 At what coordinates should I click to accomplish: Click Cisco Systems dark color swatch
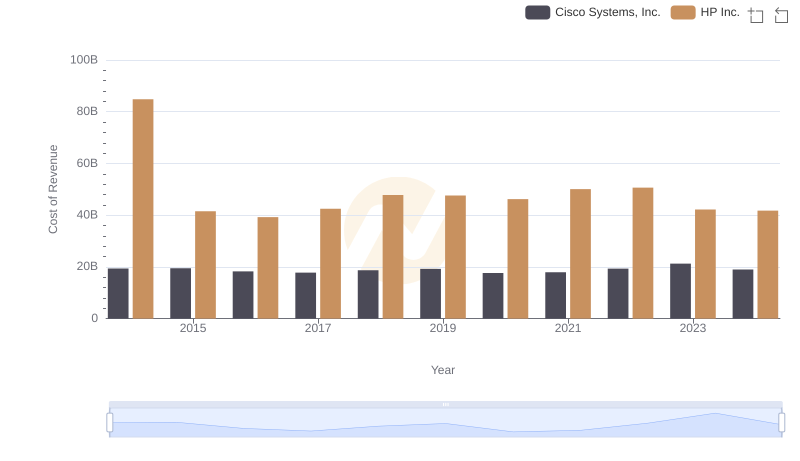[x=537, y=12]
